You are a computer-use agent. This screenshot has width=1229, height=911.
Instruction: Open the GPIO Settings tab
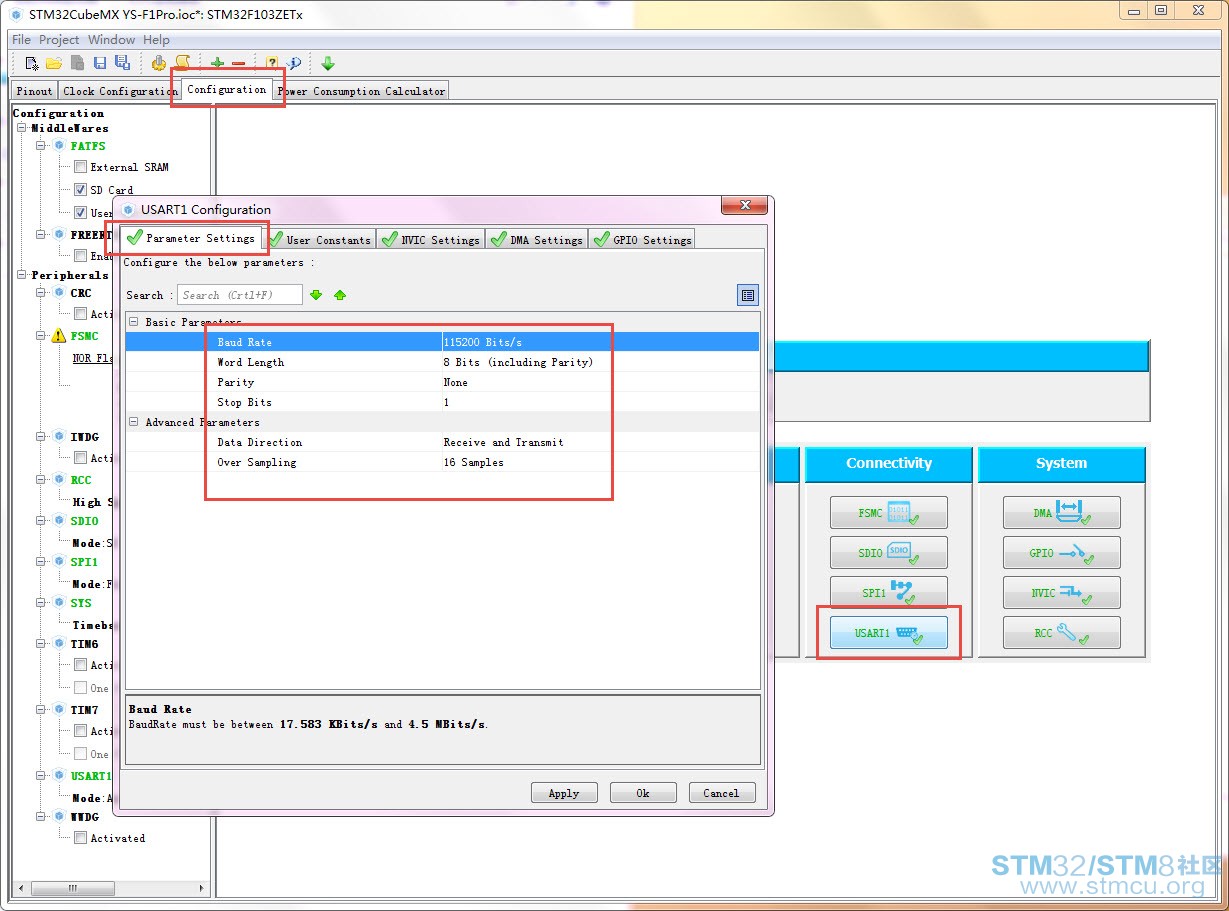(x=642, y=239)
